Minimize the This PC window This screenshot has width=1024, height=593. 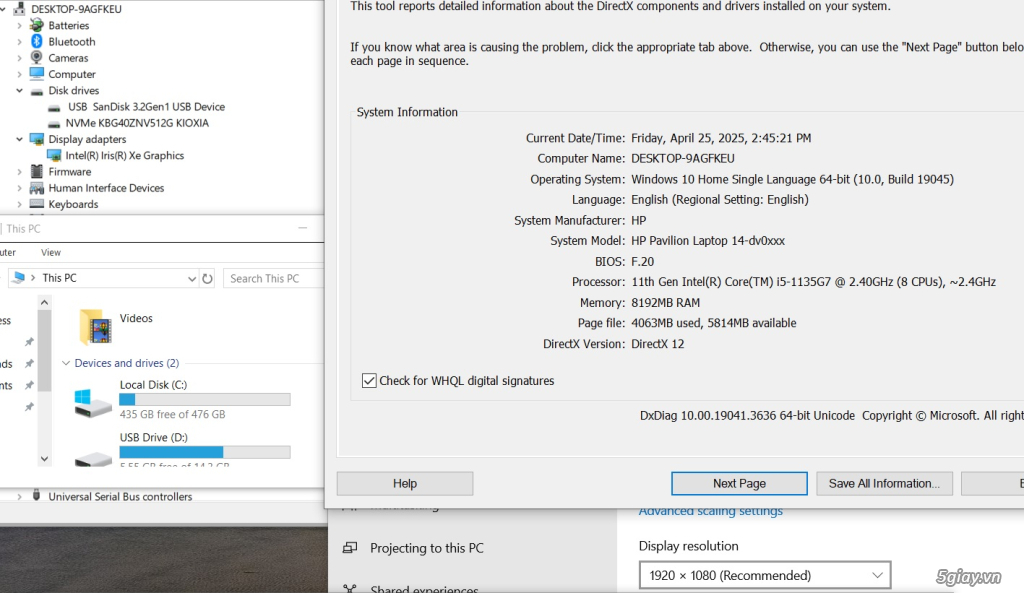pyautogui.click(x=302, y=228)
